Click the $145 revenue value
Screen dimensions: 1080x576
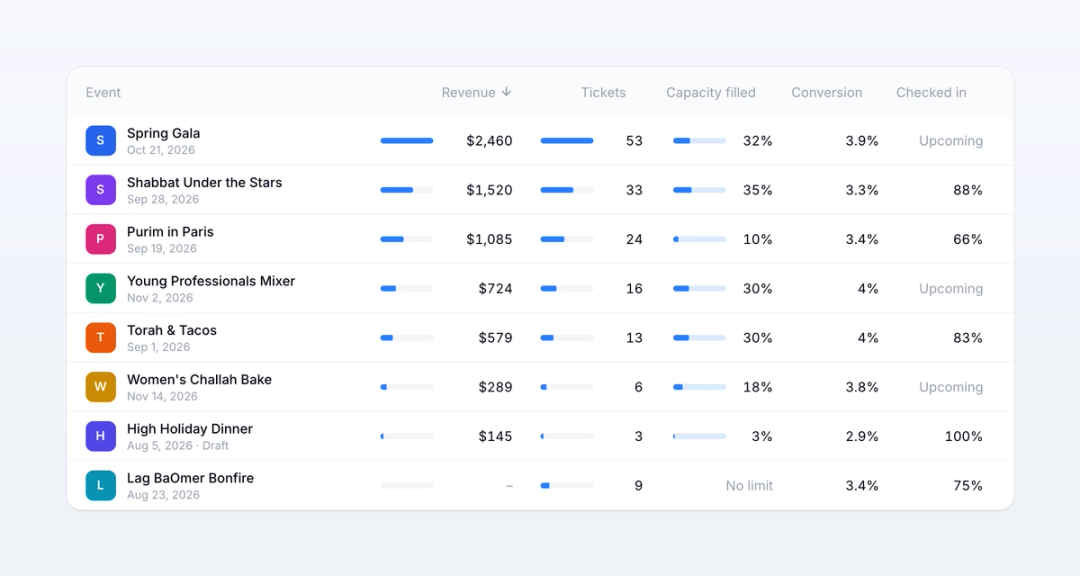(495, 436)
